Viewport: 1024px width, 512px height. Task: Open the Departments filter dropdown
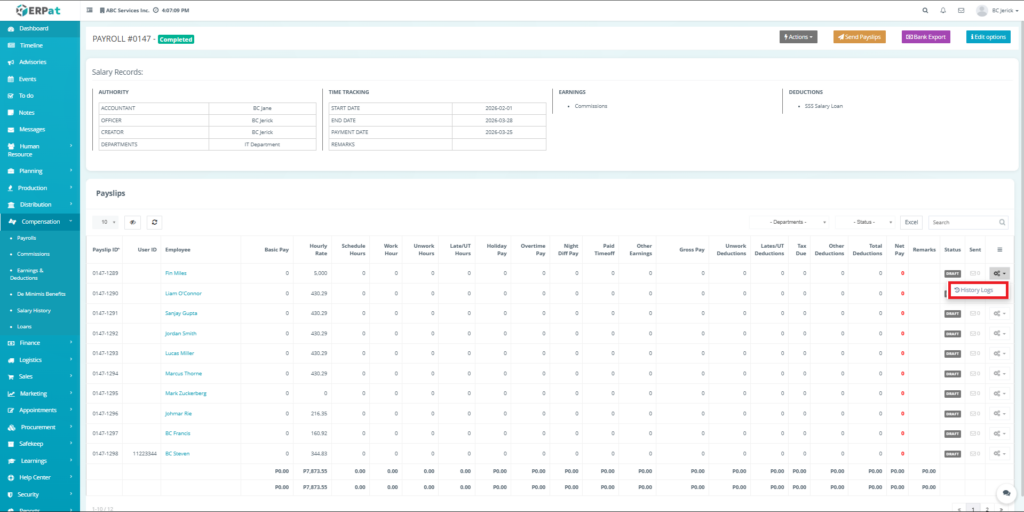click(x=796, y=221)
